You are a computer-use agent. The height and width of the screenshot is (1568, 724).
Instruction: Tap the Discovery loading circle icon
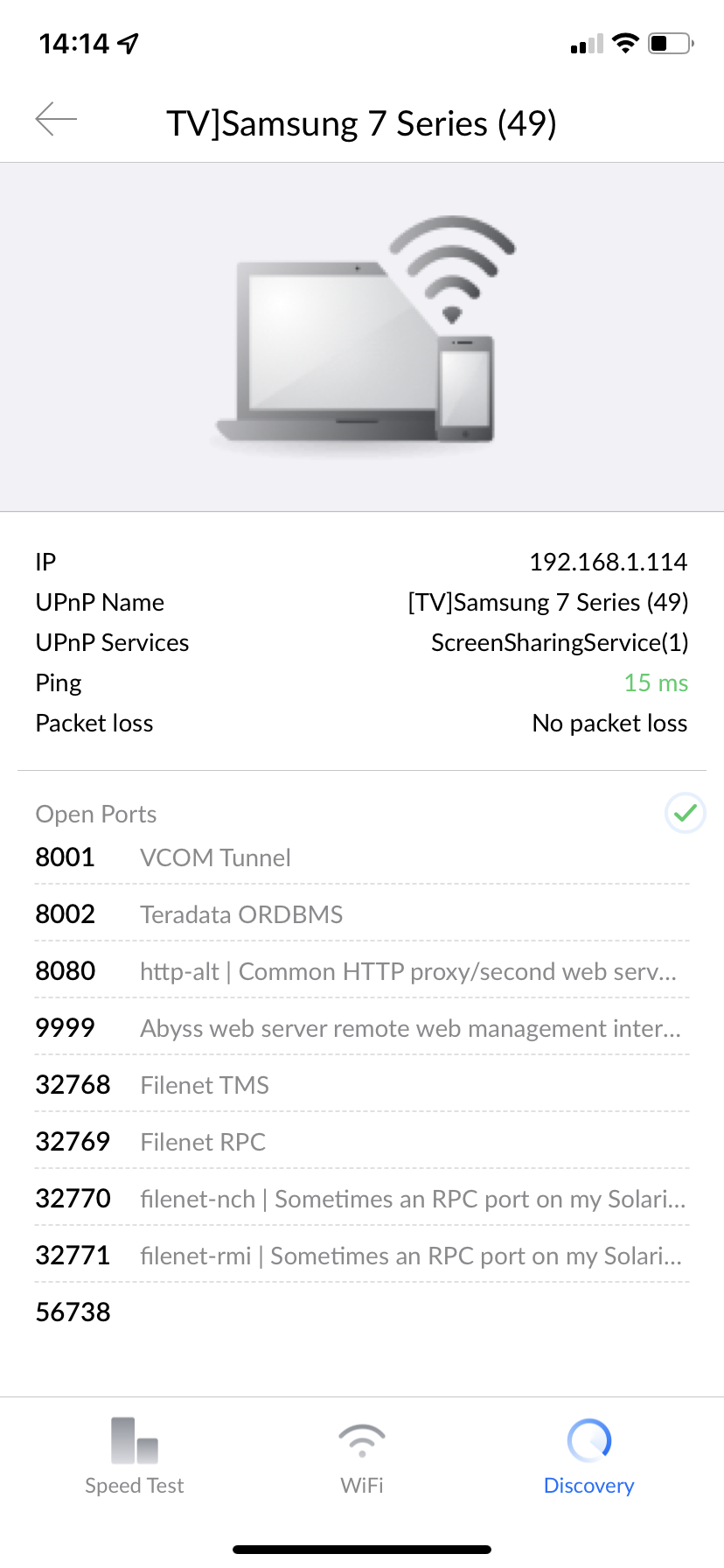pyautogui.click(x=588, y=1439)
